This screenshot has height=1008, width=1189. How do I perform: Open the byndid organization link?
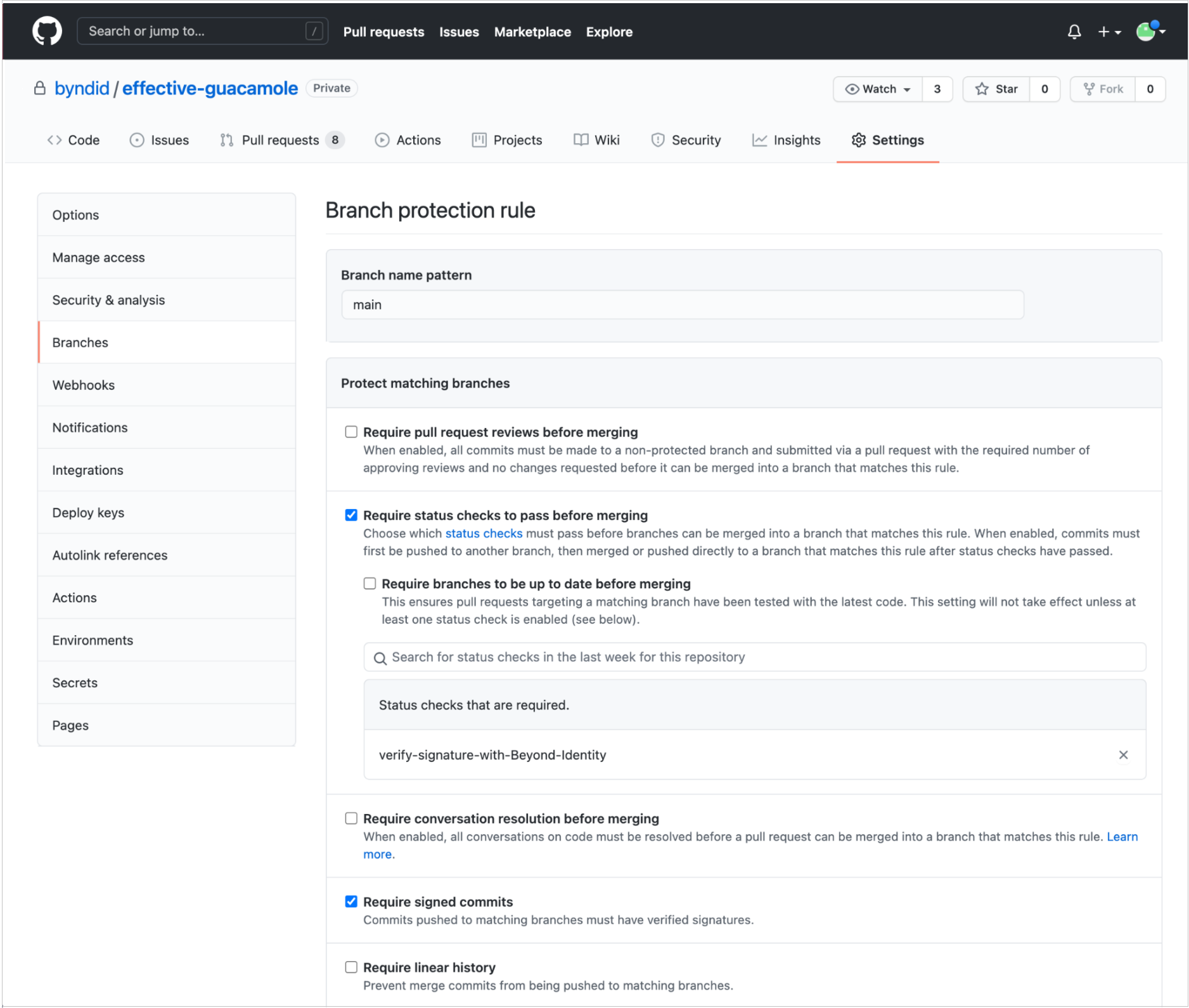(82, 88)
